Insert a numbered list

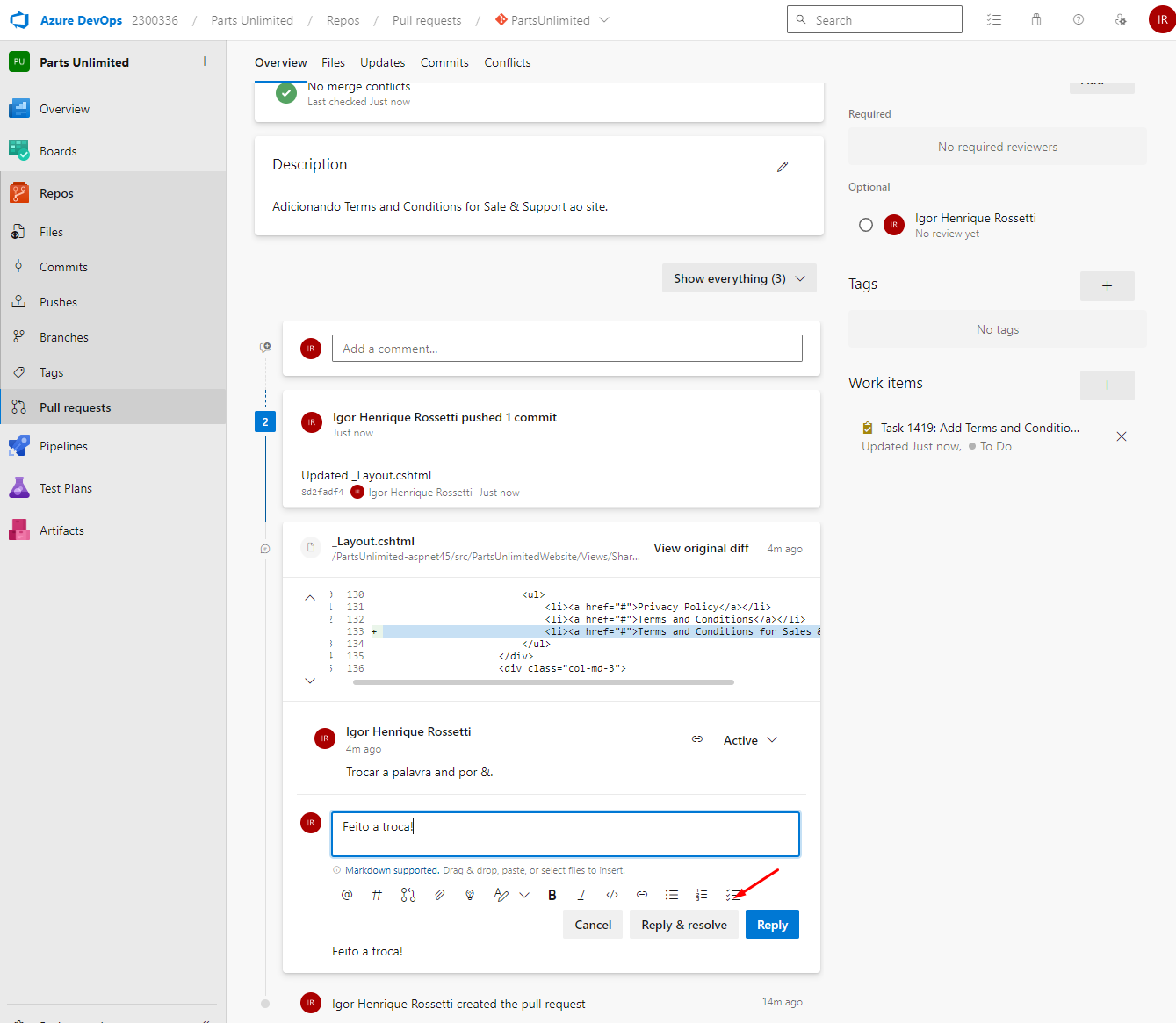click(x=702, y=895)
